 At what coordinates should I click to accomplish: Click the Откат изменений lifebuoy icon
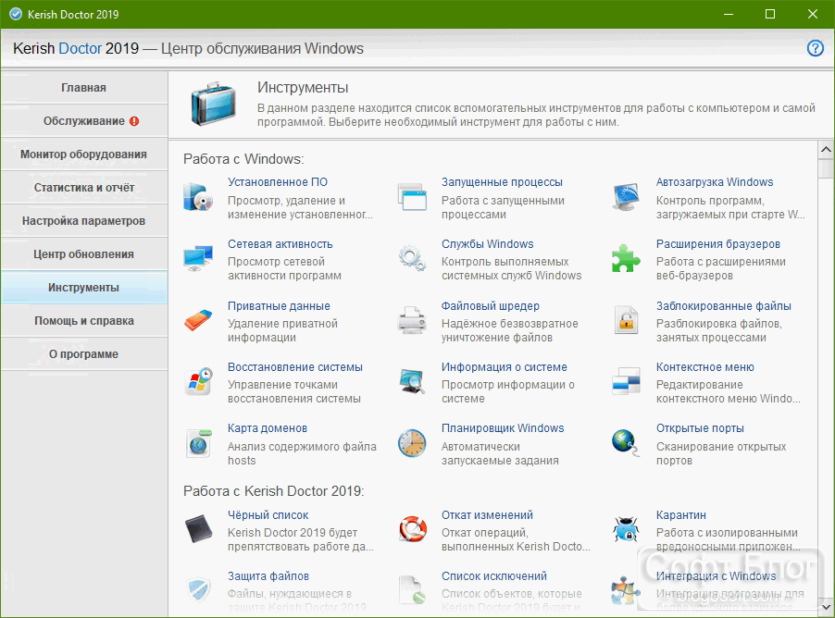point(412,529)
